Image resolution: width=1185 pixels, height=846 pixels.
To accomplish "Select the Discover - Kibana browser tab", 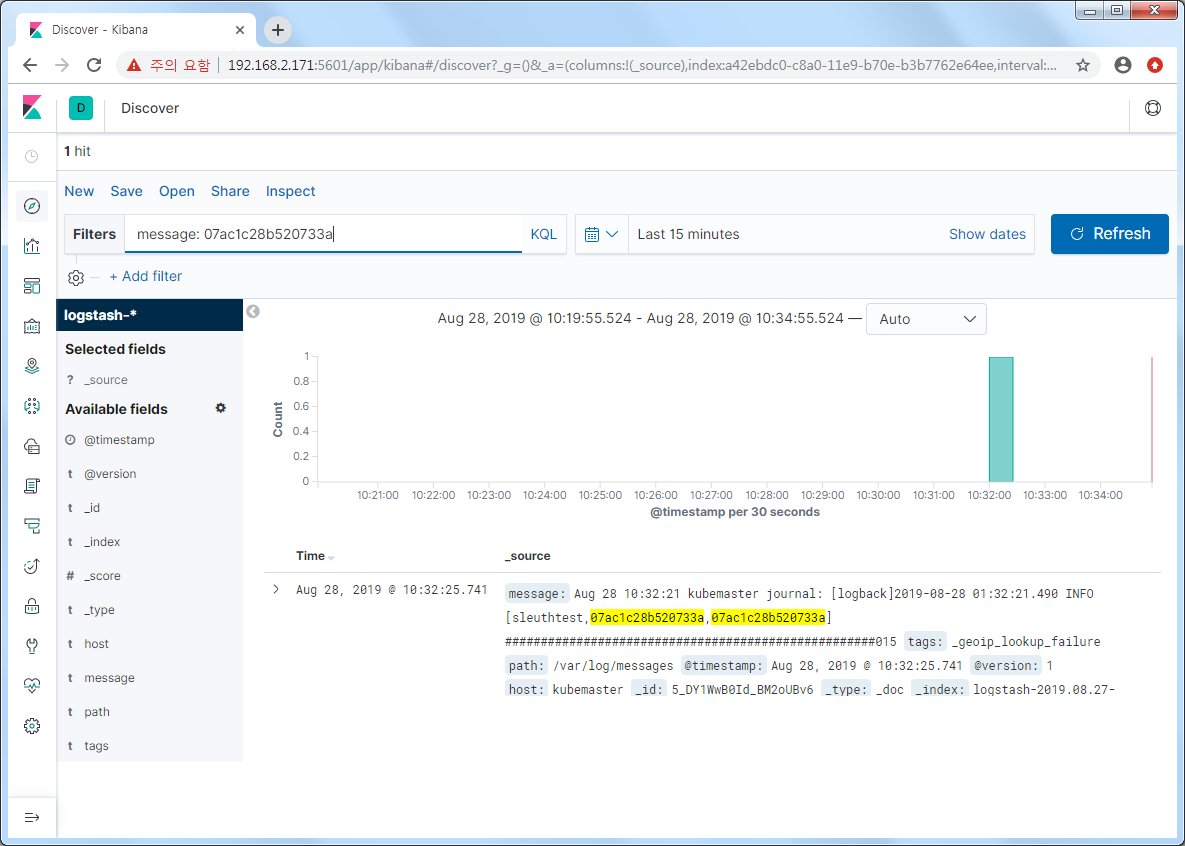I will coord(136,30).
